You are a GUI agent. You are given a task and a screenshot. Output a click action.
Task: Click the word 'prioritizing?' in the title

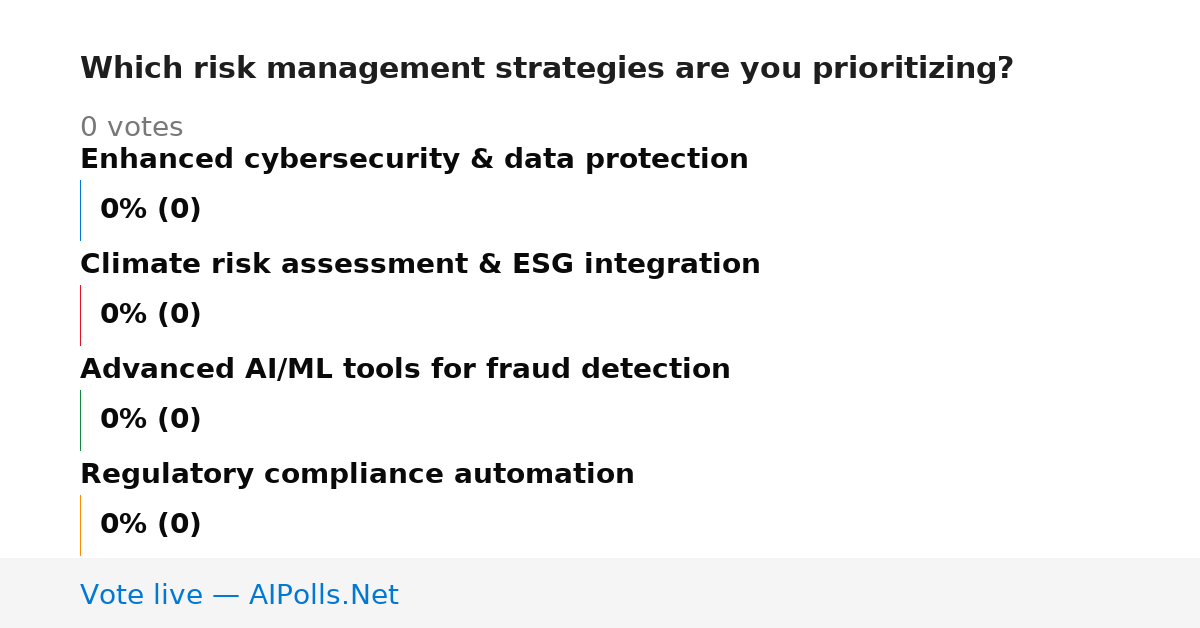(x=913, y=69)
